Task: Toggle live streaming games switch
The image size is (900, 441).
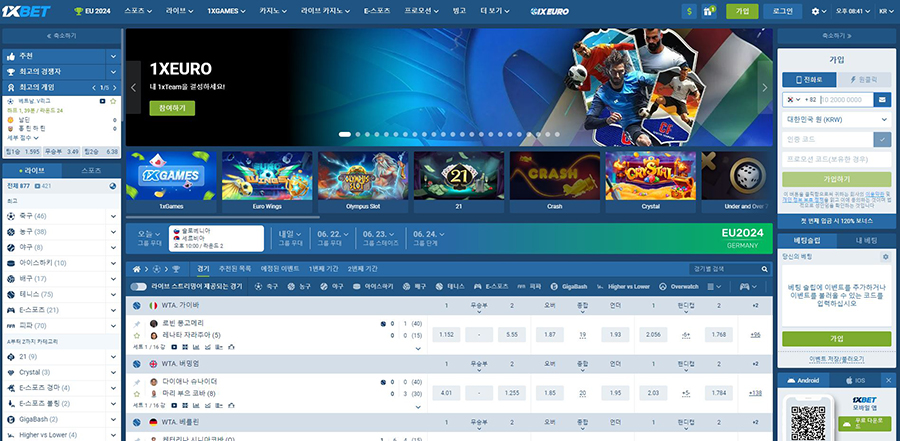Action: pos(138,286)
